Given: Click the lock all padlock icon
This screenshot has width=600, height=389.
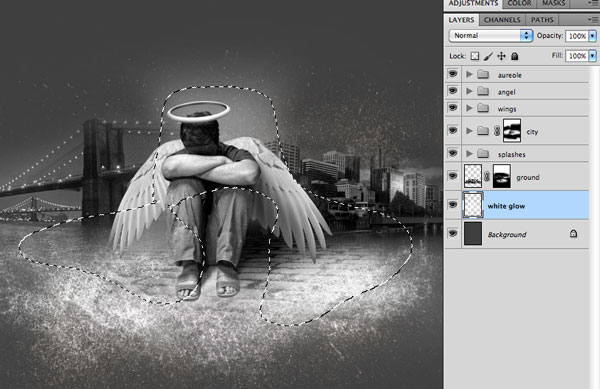Looking at the screenshot, I should pyautogui.click(x=515, y=56).
